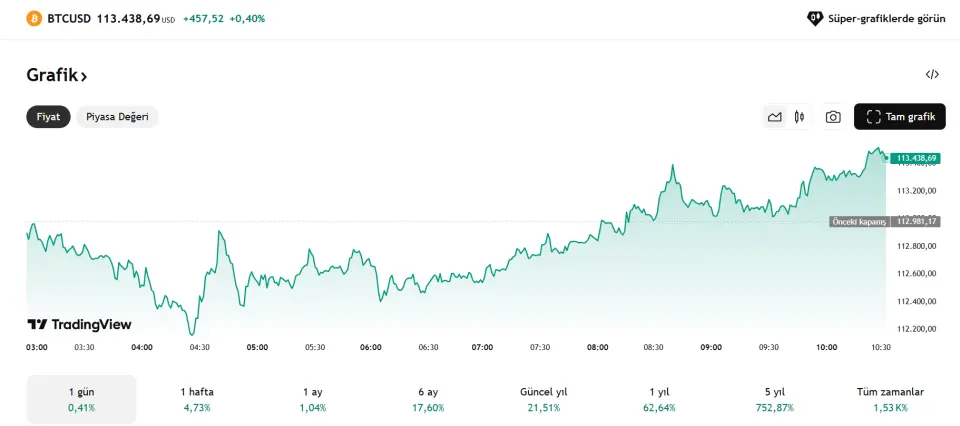Select the Piyasa Değeri toggle
The image size is (960, 426).
[x=117, y=117]
